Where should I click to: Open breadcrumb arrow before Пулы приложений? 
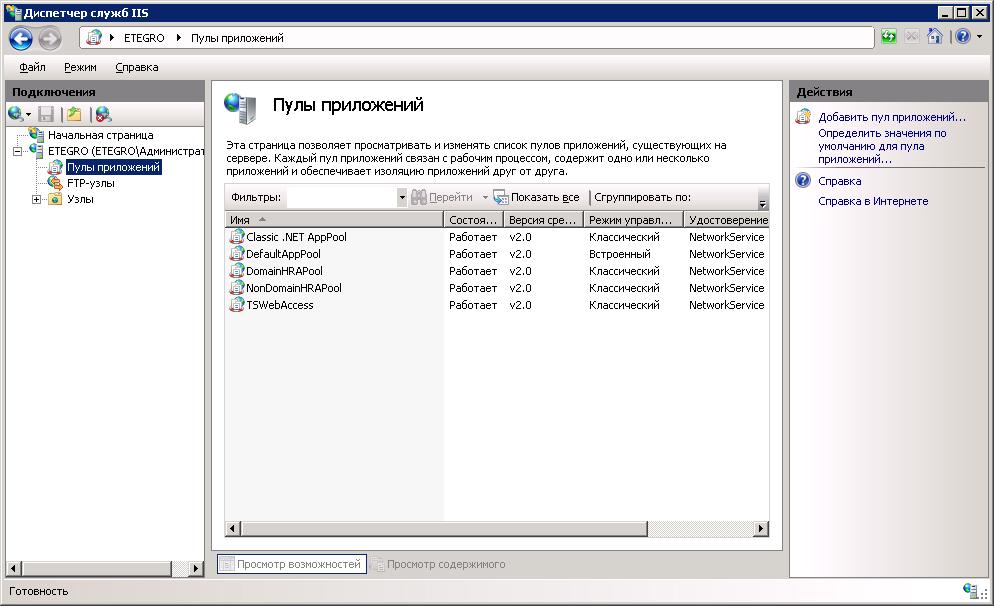click(x=179, y=38)
